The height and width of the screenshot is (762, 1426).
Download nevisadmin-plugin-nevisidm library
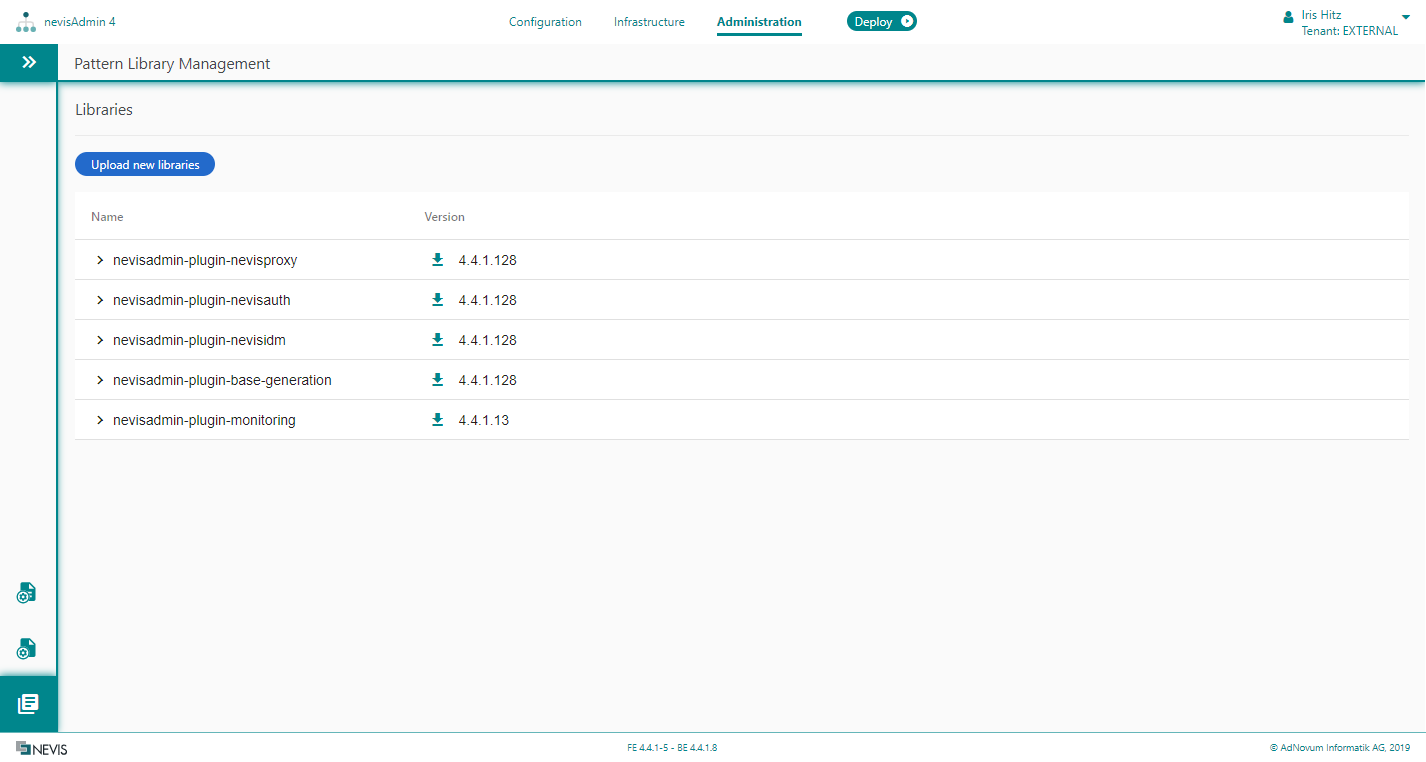[437, 340]
